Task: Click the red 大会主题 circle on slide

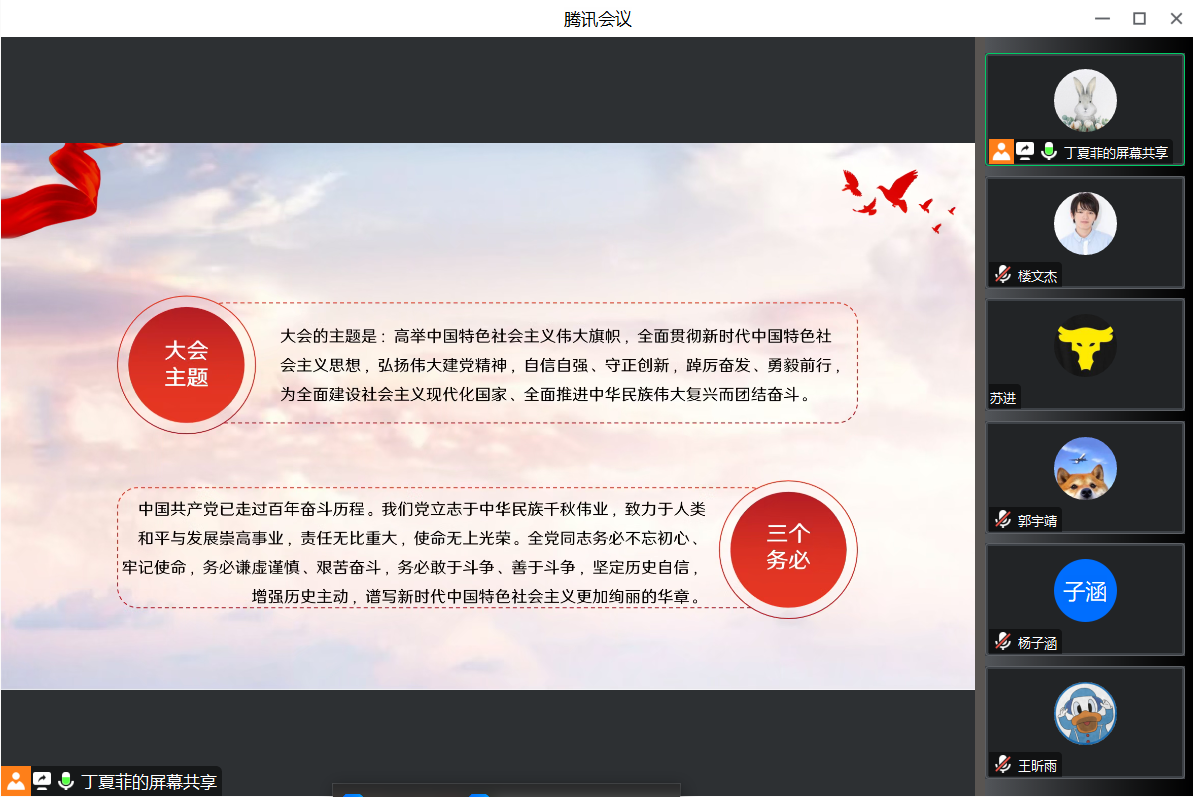Action: 186,365
